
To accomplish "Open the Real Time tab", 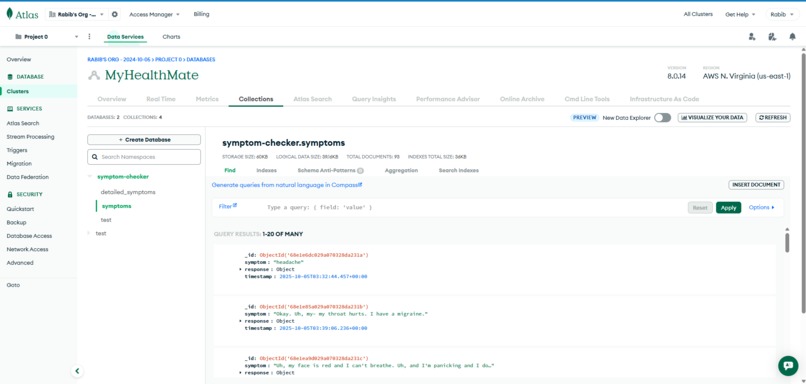I will click(x=161, y=99).
